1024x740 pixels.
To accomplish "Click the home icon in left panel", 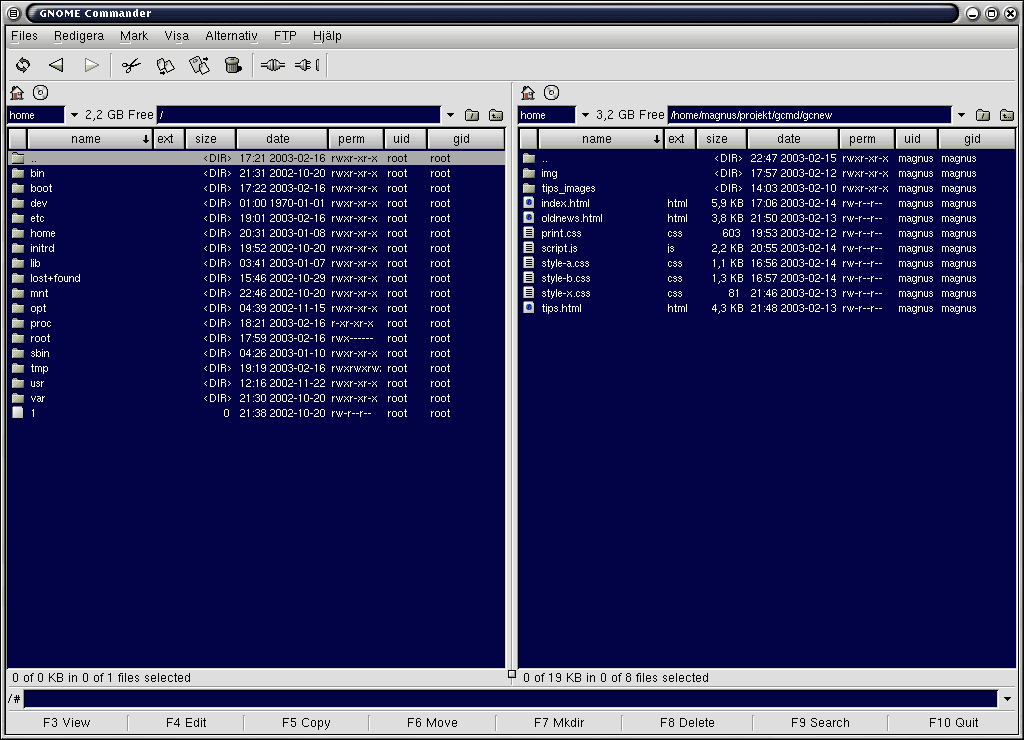I will click(x=17, y=93).
